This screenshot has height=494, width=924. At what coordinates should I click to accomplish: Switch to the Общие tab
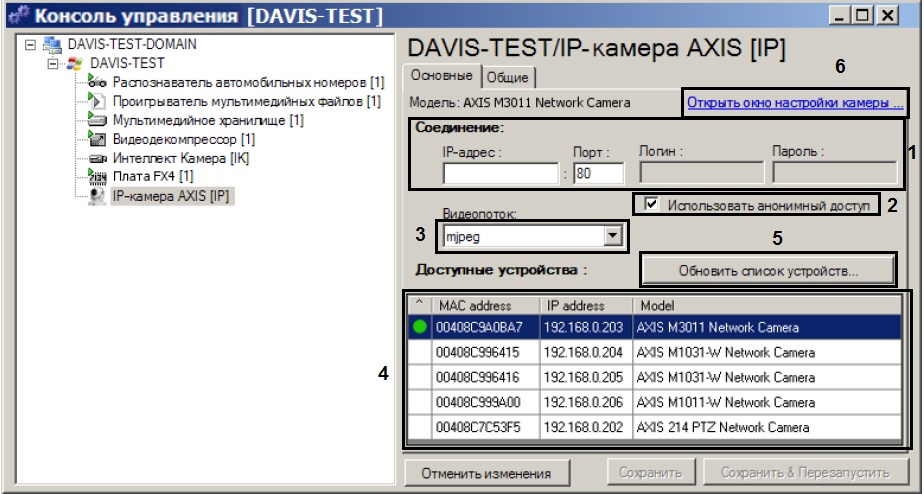(x=508, y=77)
